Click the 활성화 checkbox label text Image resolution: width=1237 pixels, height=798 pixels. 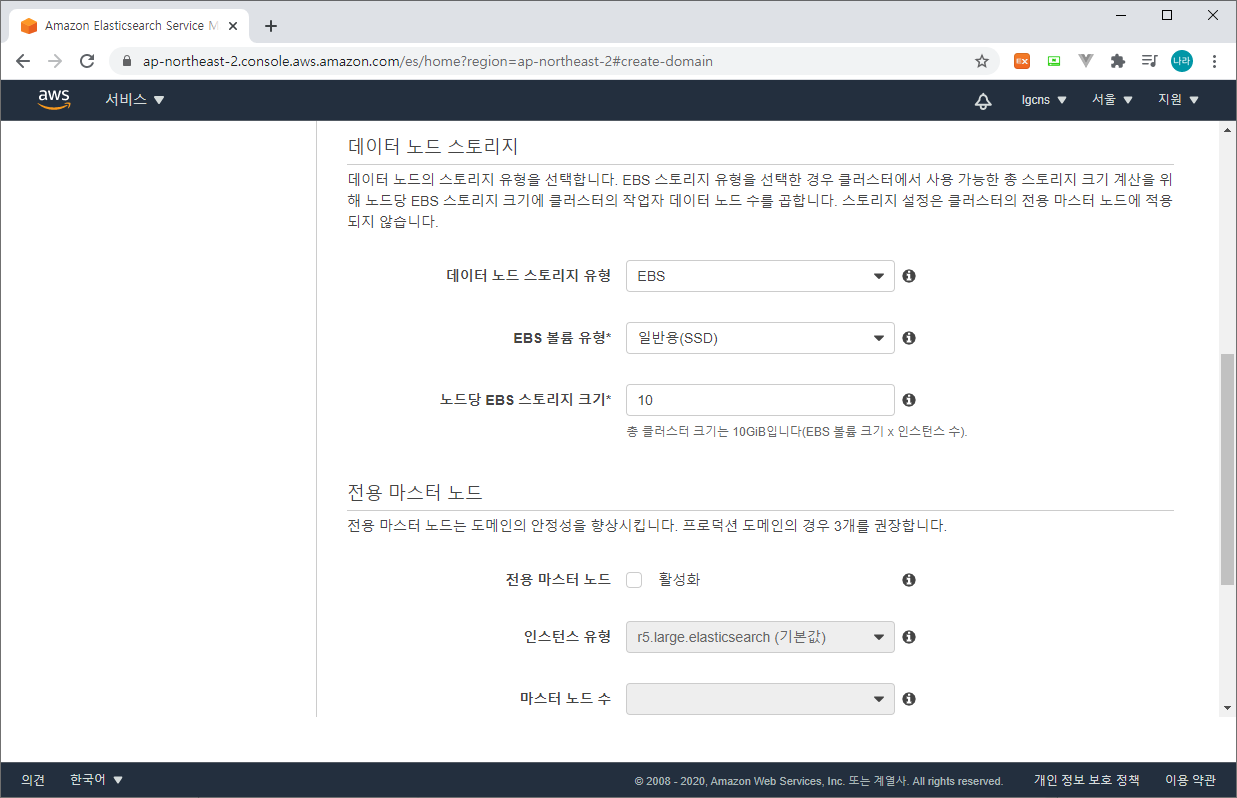point(679,580)
